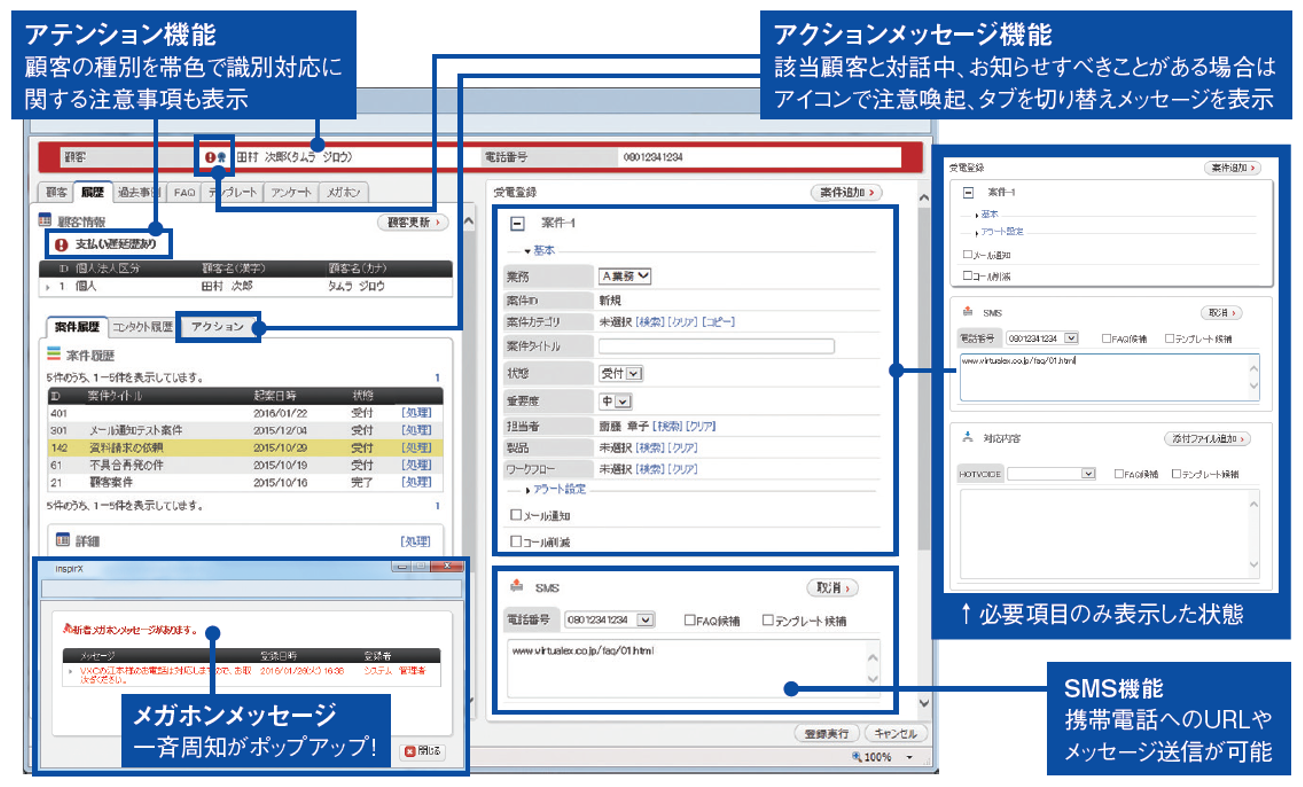Click the person icon beside 対応内容
The height and width of the screenshot is (787, 1303).
coord(966,437)
